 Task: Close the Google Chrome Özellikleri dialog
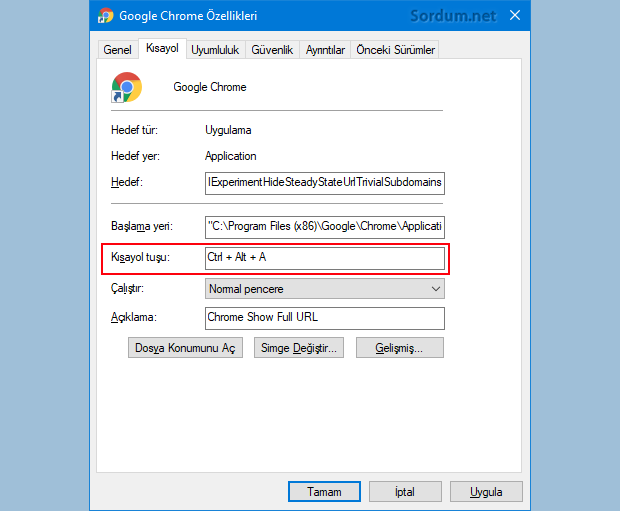pyautogui.click(x=515, y=15)
